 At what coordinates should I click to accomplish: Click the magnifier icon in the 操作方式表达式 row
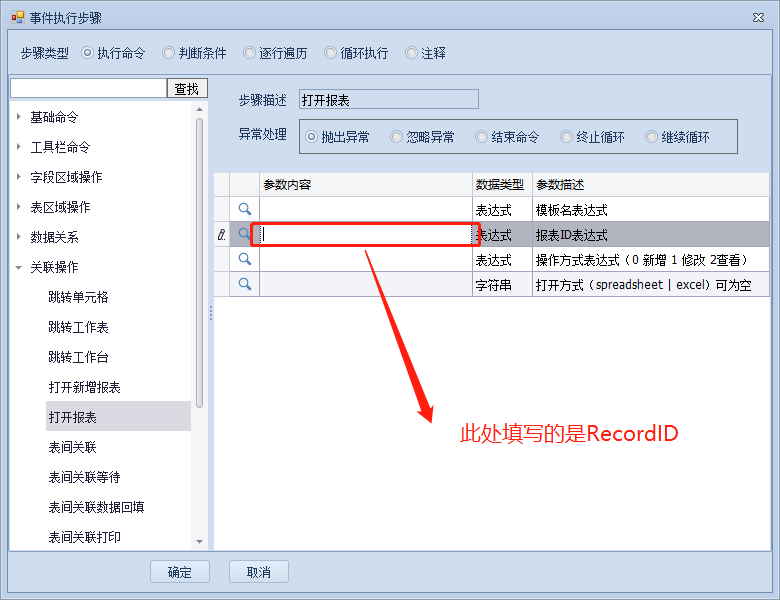[x=244, y=259]
